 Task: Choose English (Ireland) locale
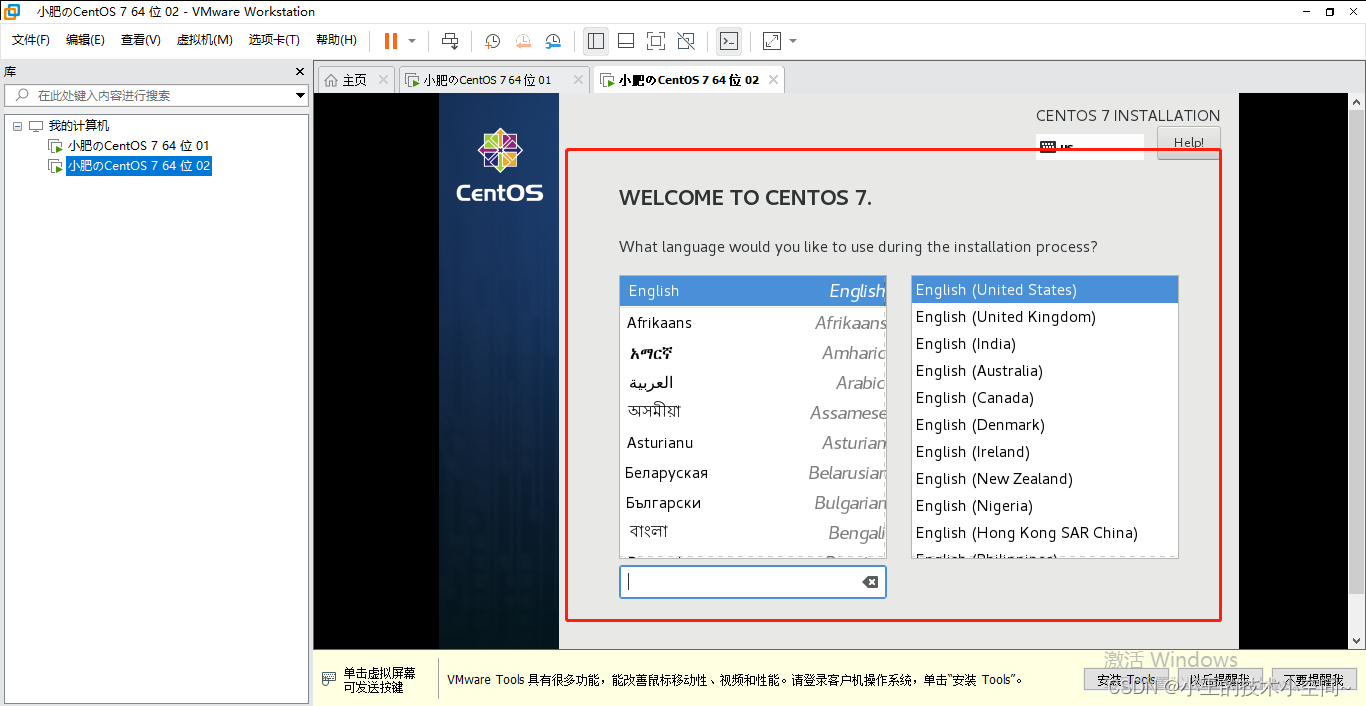[1045, 452]
